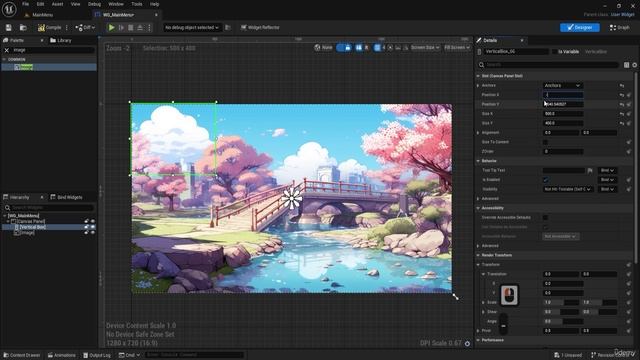The width and height of the screenshot is (640, 360).
Task: Toggle dashed outlines layout icon
Action: (x=359, y=48)
